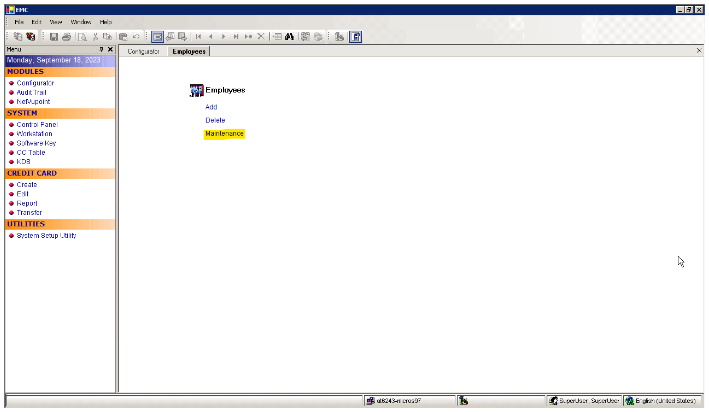The width and height of the screenshot is (709, 412).
Task: Click the person icon in the empty status bar pane
Action: (x=463, y=401)
